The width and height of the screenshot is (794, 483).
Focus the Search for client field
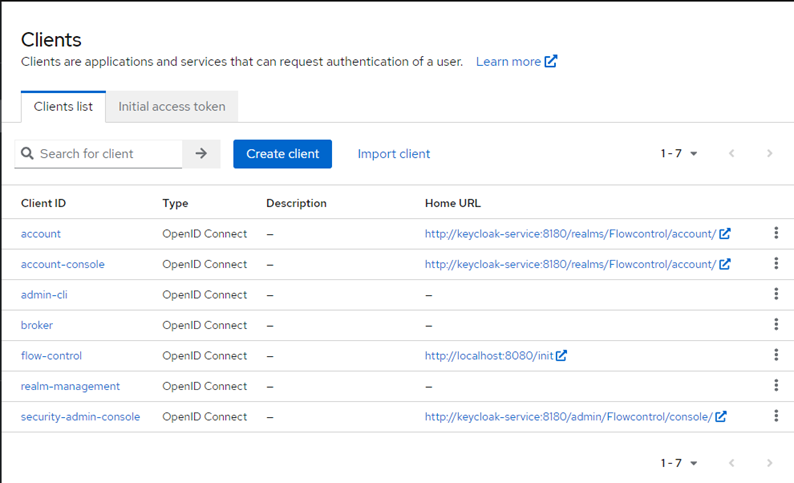coord(108,154)
